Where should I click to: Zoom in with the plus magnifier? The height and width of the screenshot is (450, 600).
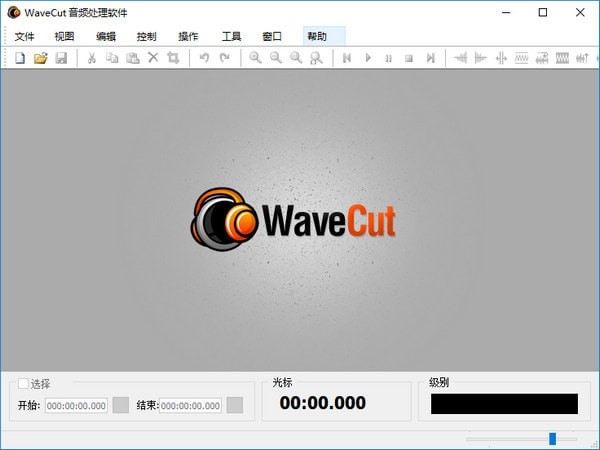[255, 58]
